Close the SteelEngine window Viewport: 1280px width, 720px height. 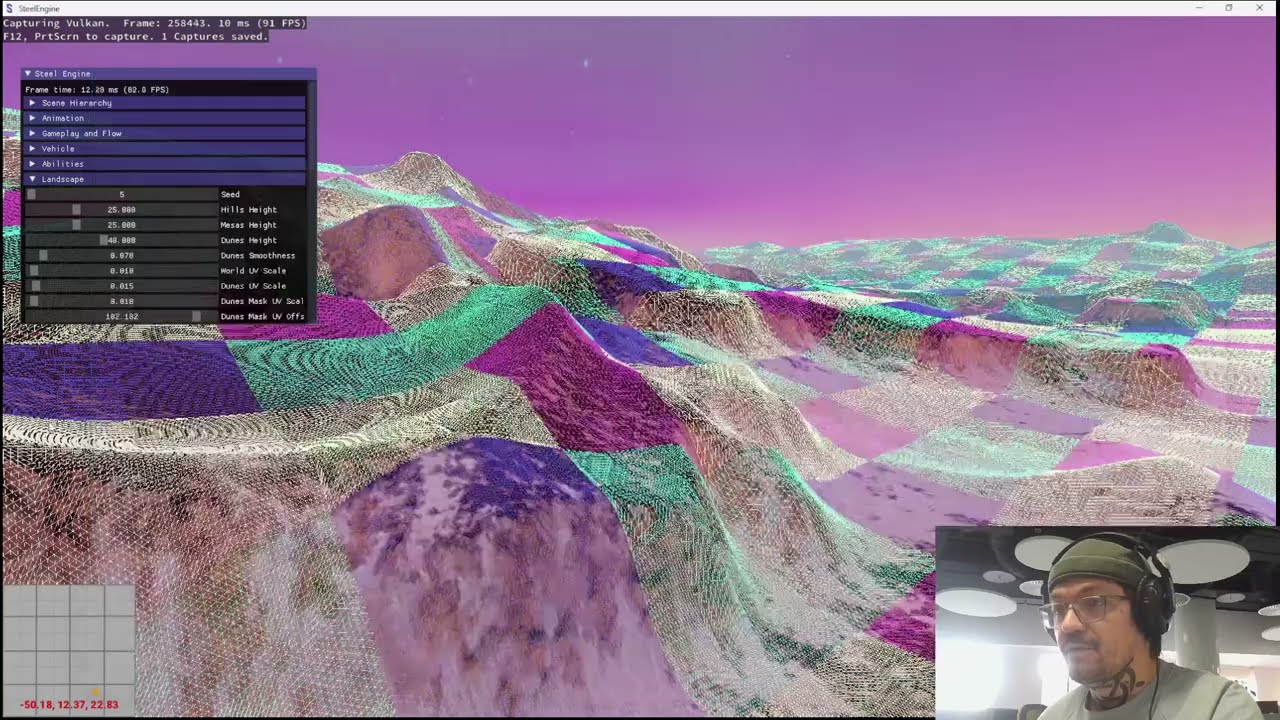click(1259, 8)
